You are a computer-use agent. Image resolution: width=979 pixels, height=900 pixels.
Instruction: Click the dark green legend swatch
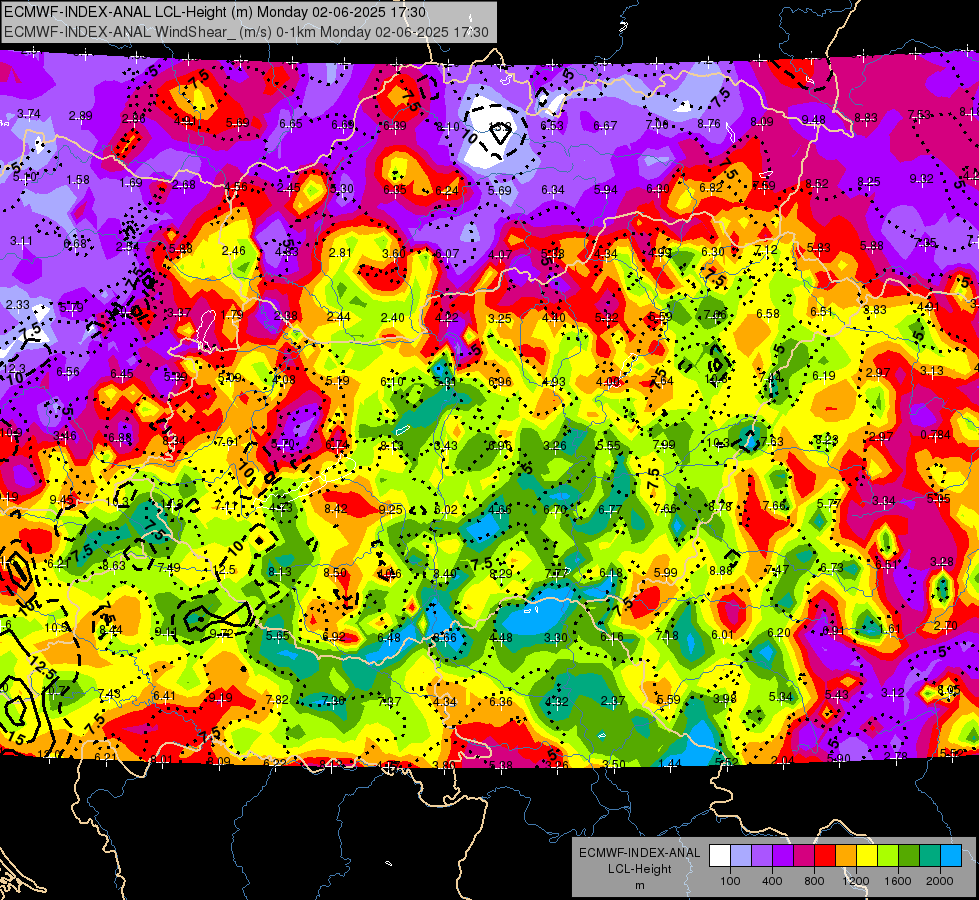(x=910, y=856)
